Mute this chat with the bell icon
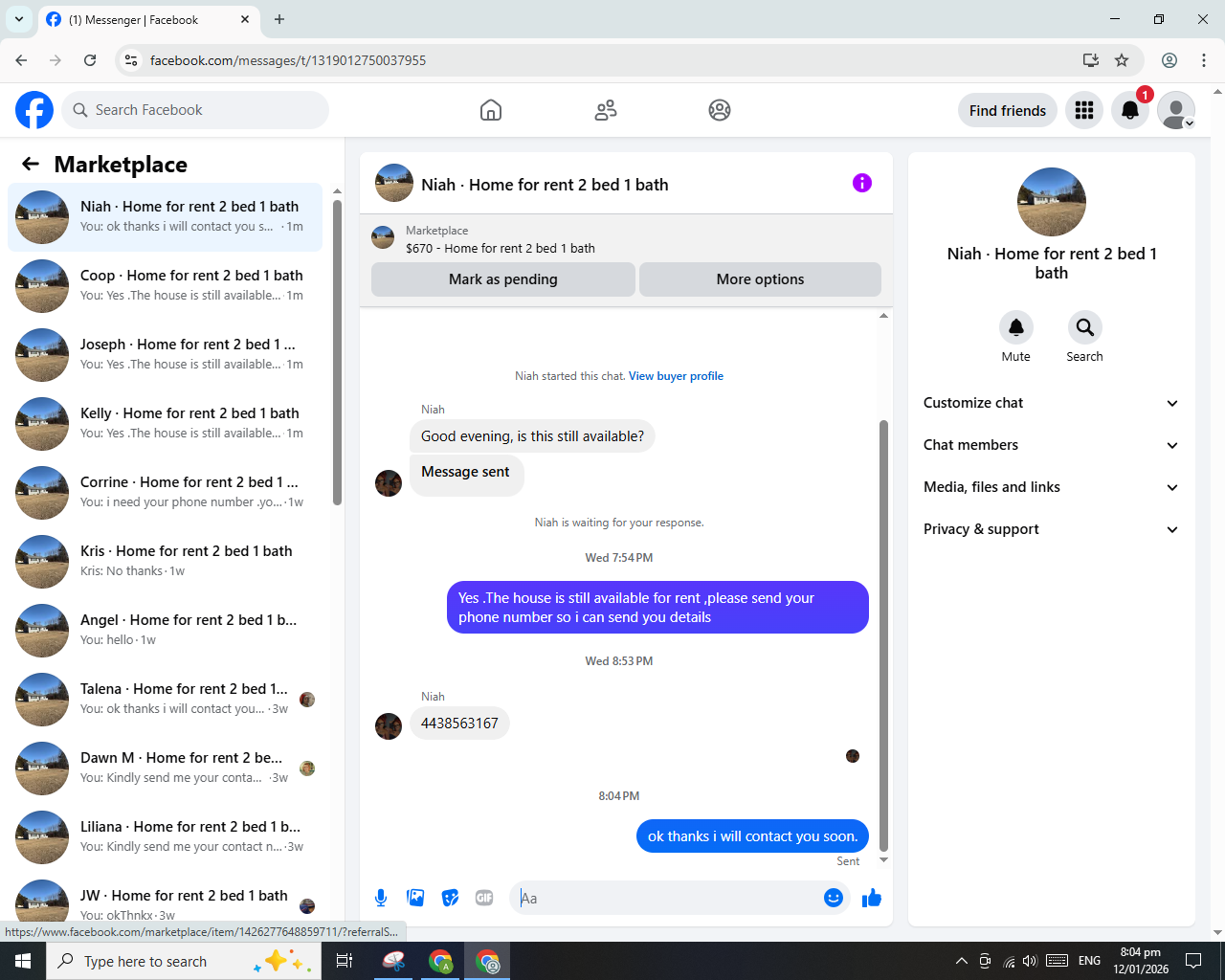Screen dimensions: 1225x980 pyautogui.click(x=1016, y=327)
